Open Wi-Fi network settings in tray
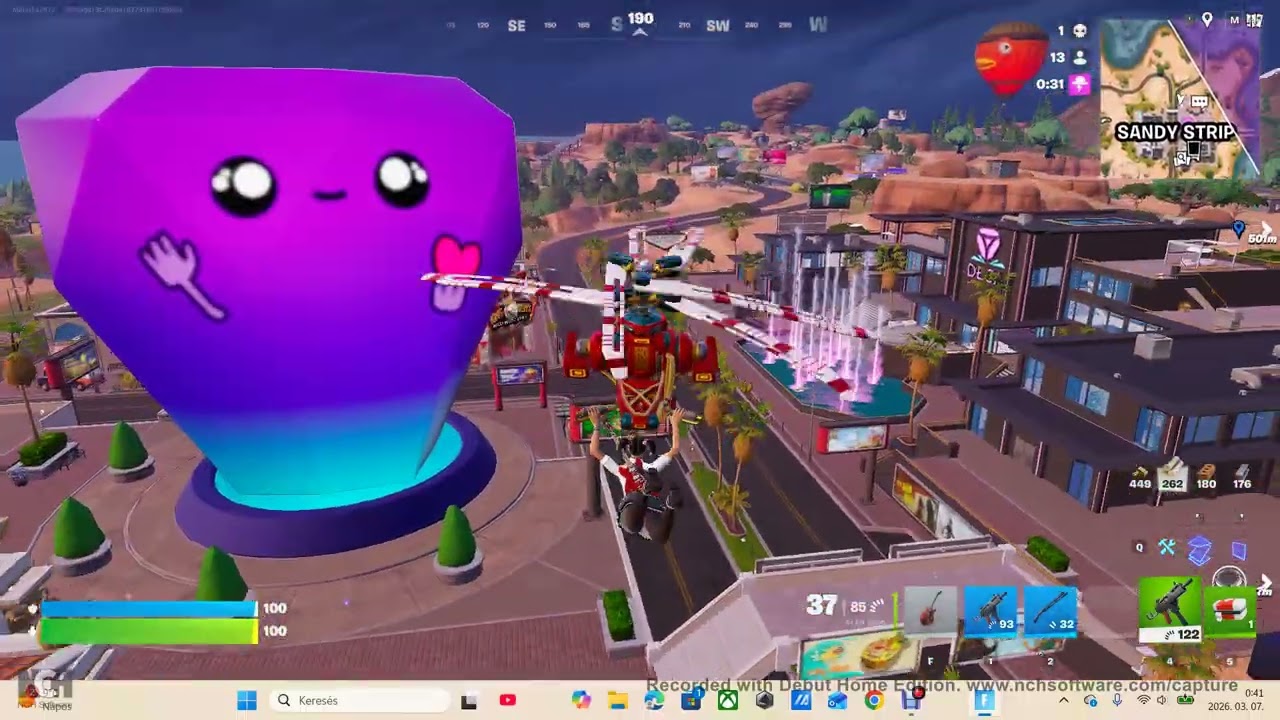This screenshot has height=720, width=1280. tap(1143, 701)
